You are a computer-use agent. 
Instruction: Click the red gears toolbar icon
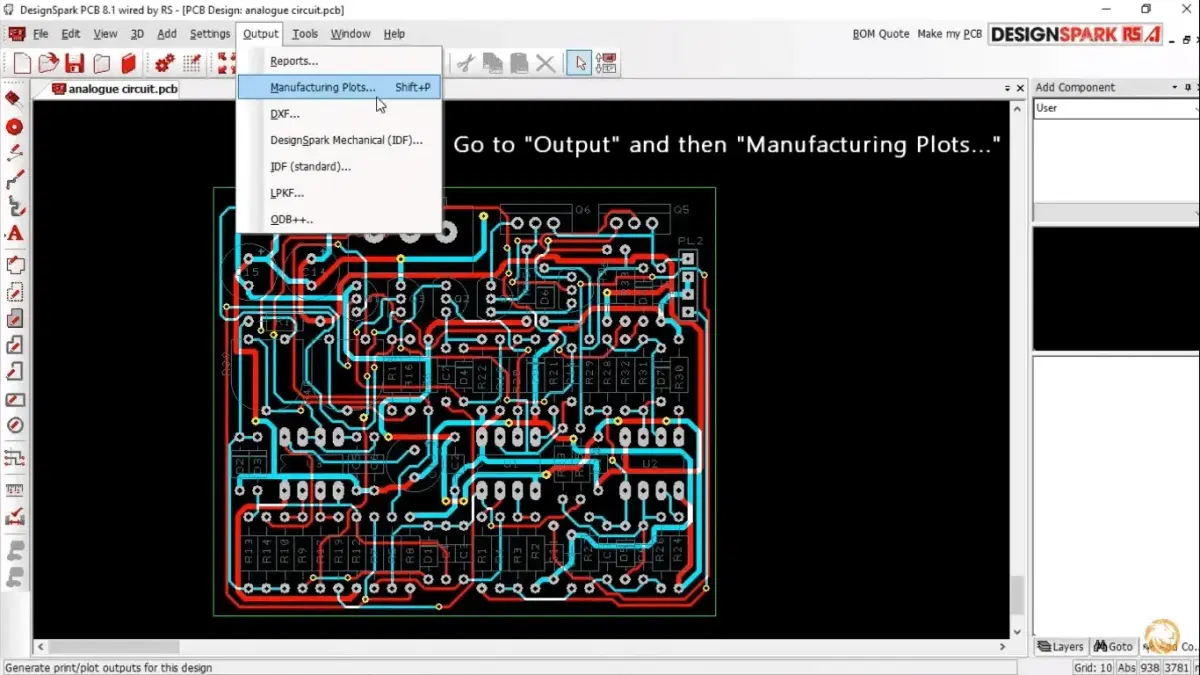[165, 64]
